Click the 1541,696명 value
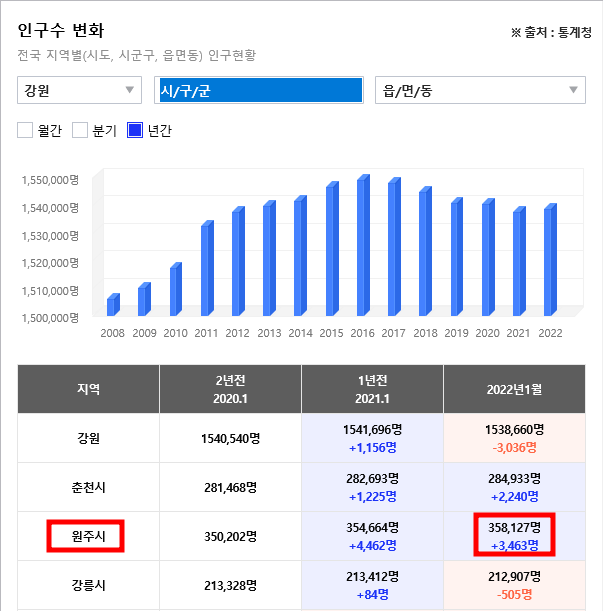Image resolution: width=603 pixels, height=611 pixels. point(372,430)
